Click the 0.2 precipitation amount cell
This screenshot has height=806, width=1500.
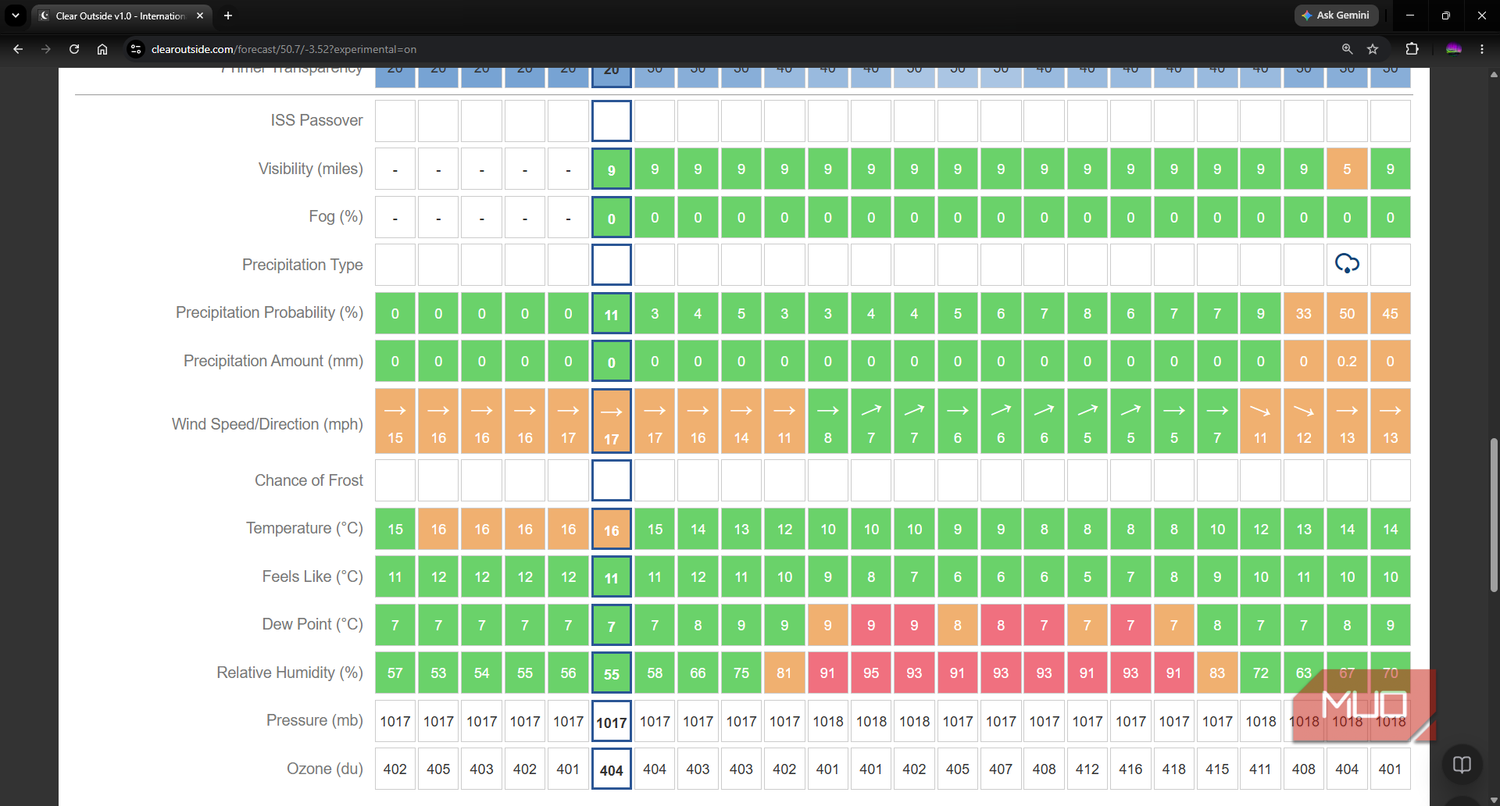click(x=1347, y=361)
